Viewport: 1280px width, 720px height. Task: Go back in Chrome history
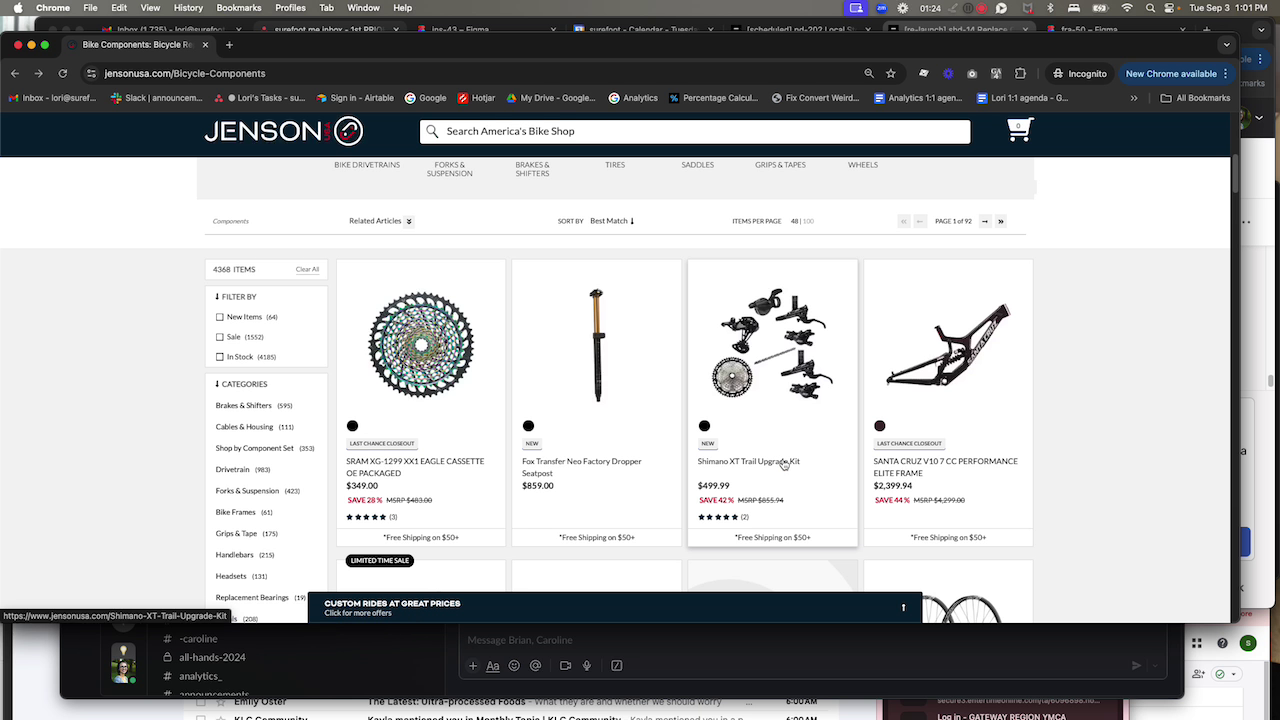tap(15, 73)
